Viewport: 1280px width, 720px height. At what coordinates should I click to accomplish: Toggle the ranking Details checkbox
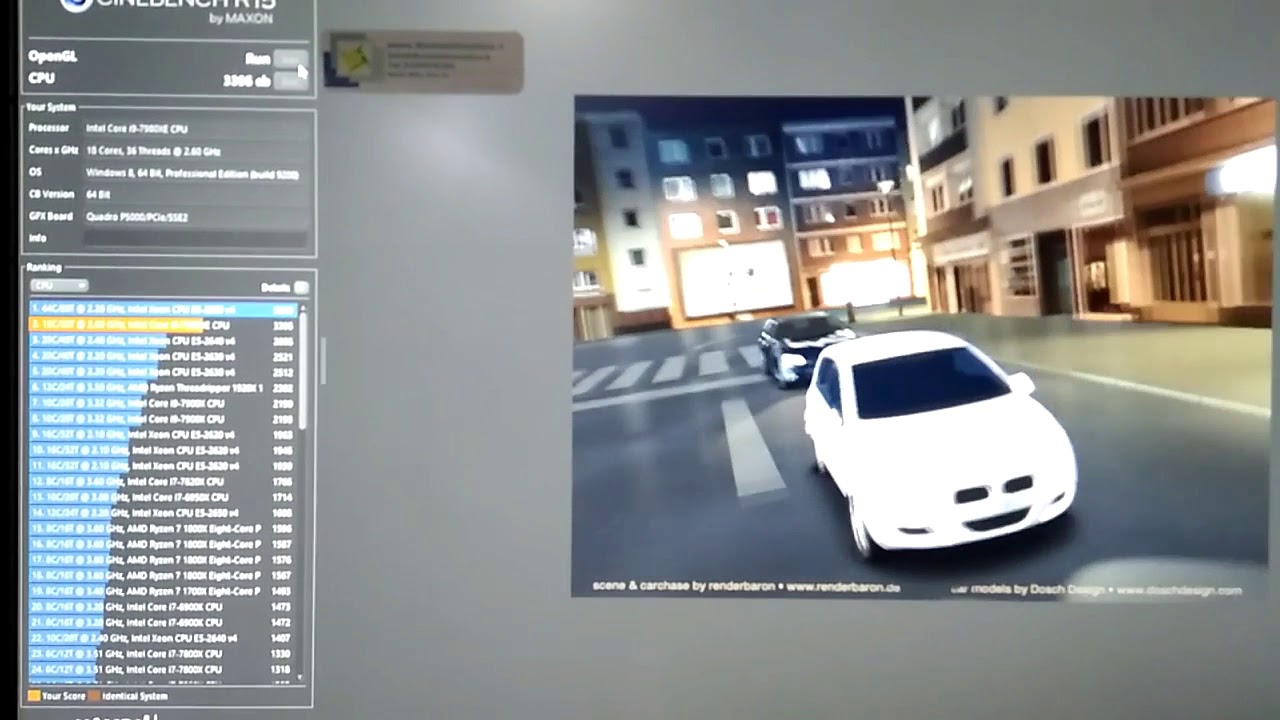[x=301, y=287]
